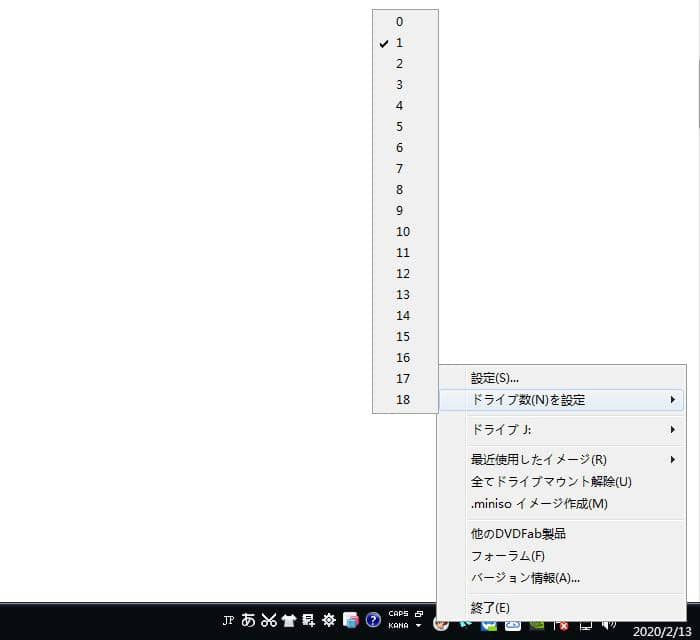The image size is (700, 640).
Task: Expand the arrow beside 最近使用したイメージ(R)
Action: point(673,459)
